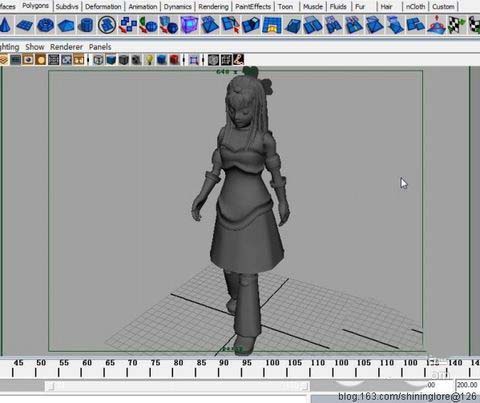Open the Muscle shelf tab

(313, 6)
